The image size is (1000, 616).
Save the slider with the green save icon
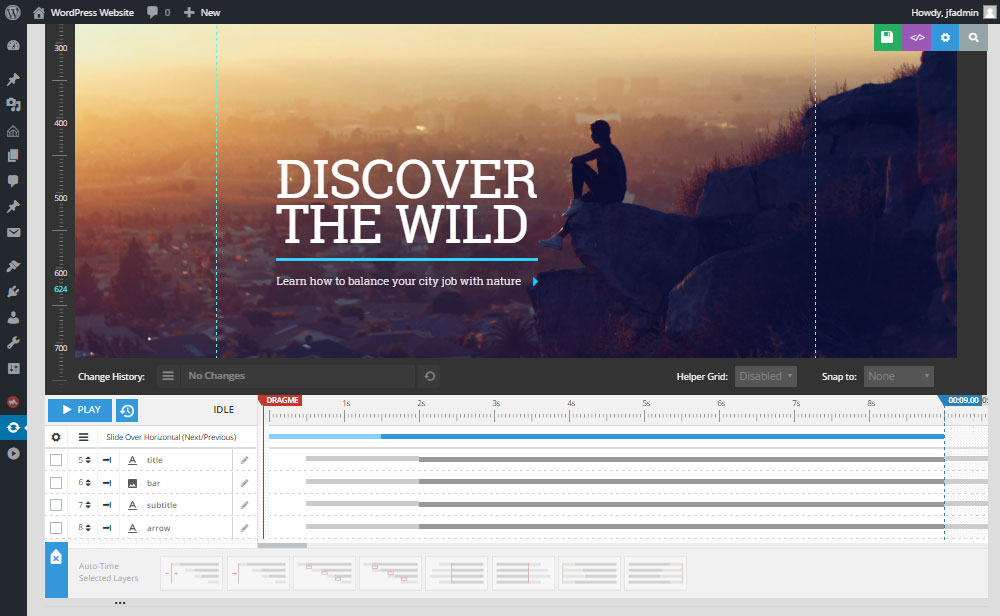click(887, 37)
